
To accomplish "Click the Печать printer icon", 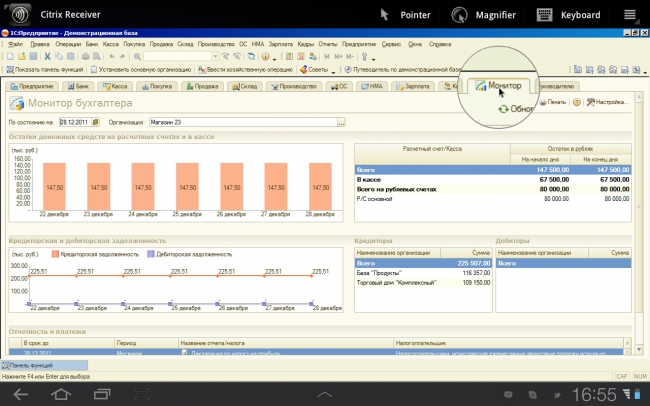I will coord(543,102).
